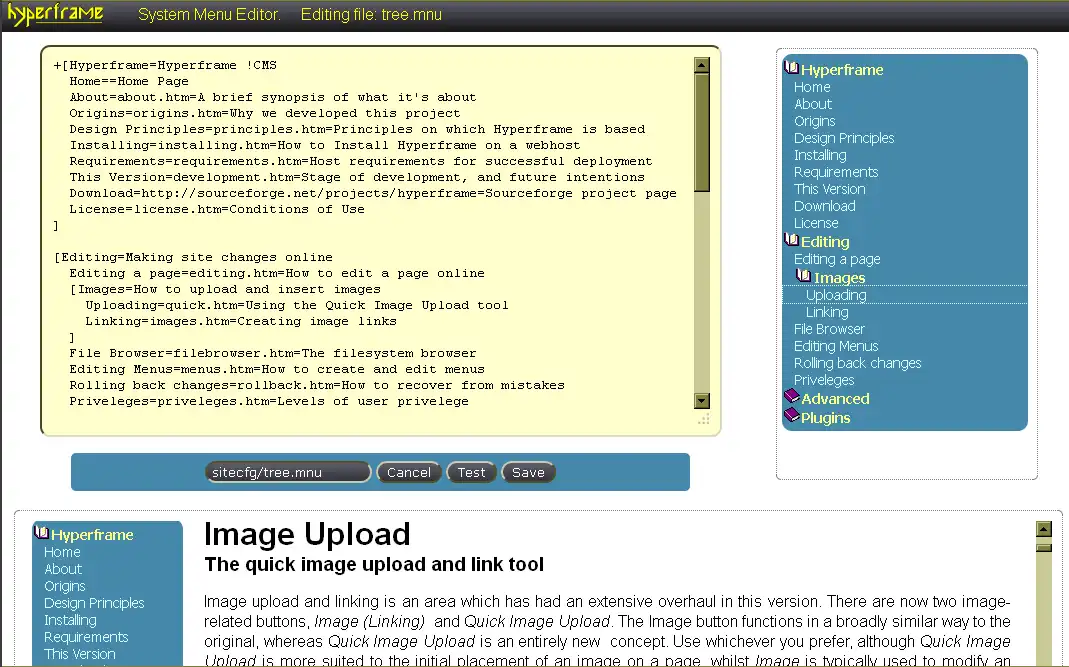Click the Advanced heading label
Viewport: 1069px width, 667px height.
pyautogui.click(x=835, y=399)
